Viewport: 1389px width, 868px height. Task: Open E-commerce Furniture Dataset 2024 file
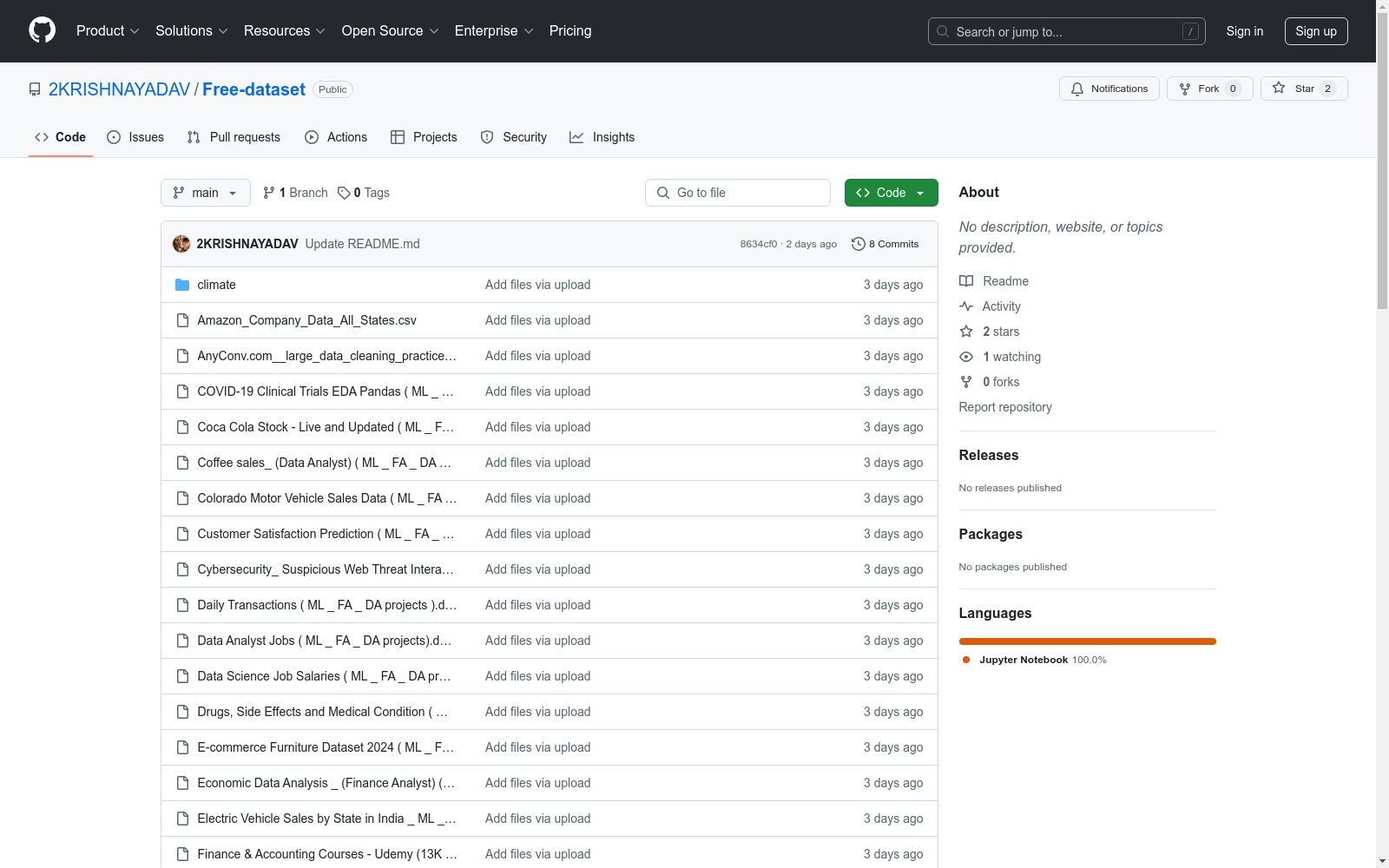click(326, 747)
